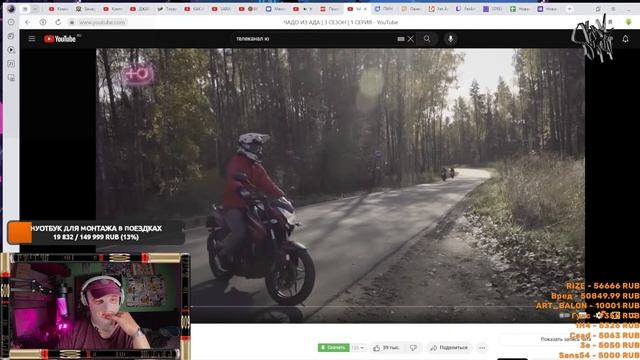The height and width of the screenshot is (360, 640).
Task: Click the green Скачать download button
Action: [x=333, y=348]
